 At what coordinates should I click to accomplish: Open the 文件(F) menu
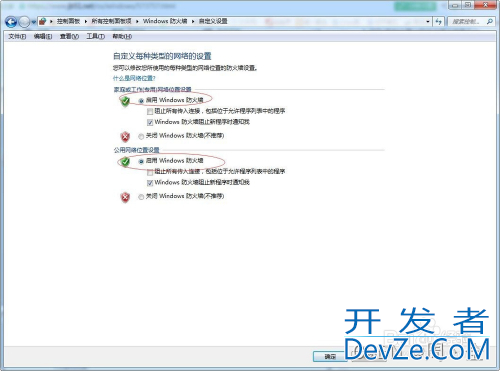coord(17,36)
